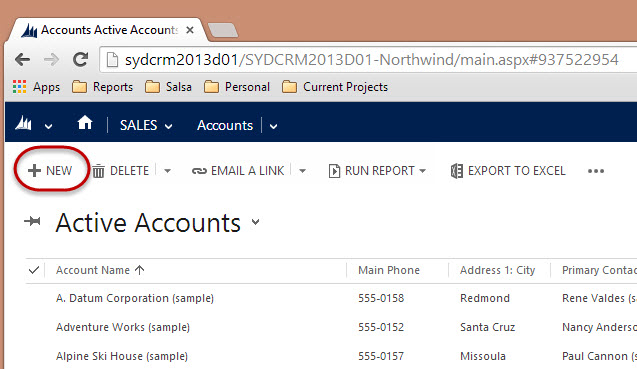Image resolution: width=637 pixels, height=369 pixels.
Task: Switch to Accounts Active Accounts tab
Action: point(108,30)
